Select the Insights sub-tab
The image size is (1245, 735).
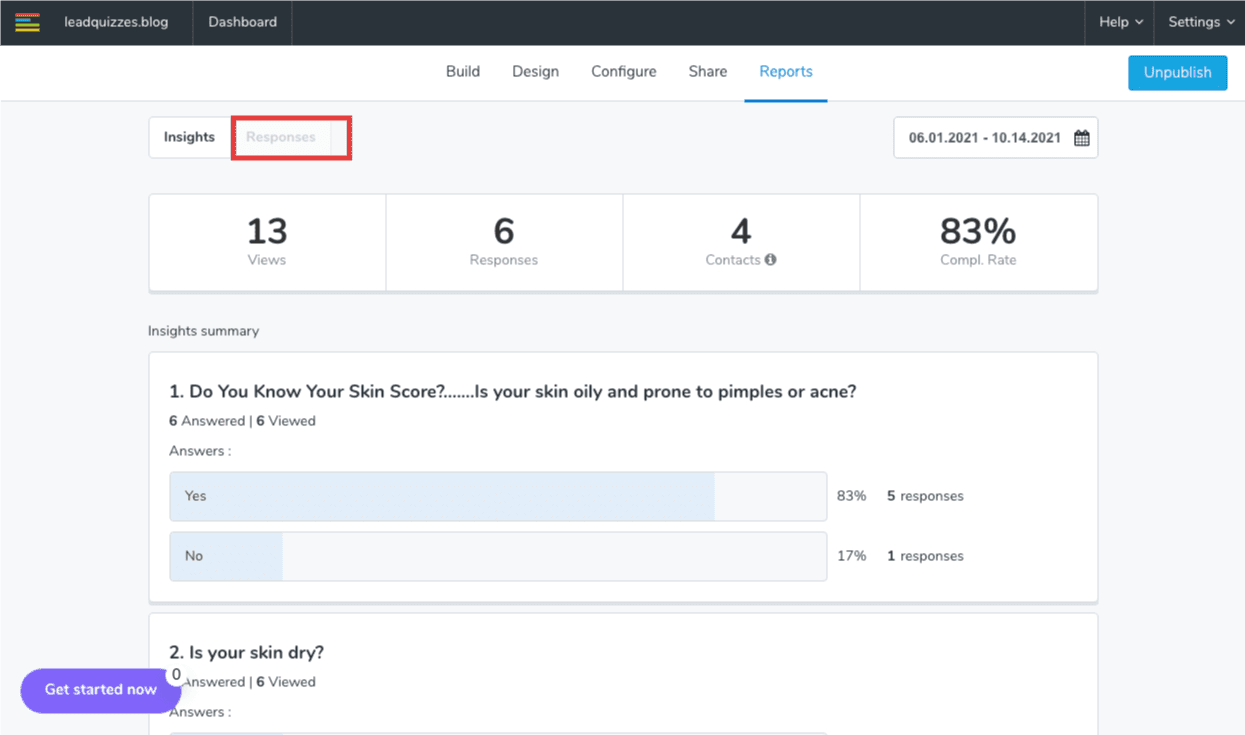click(190, 137)
